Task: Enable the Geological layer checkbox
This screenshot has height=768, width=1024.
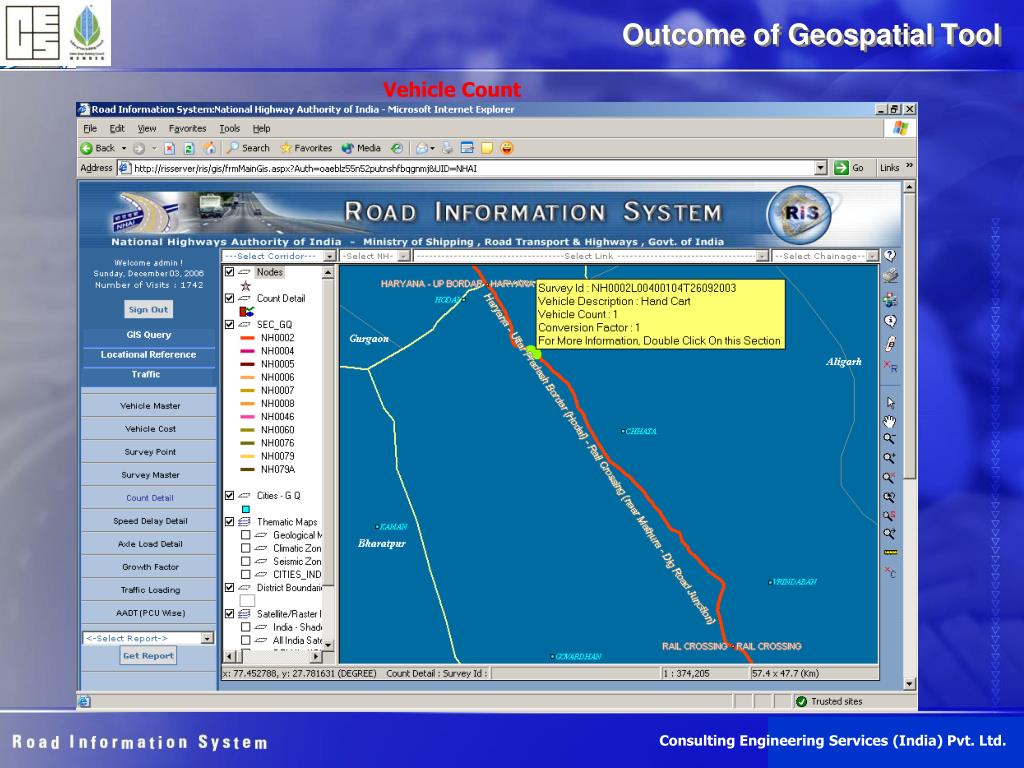Action: click(246, 534)
